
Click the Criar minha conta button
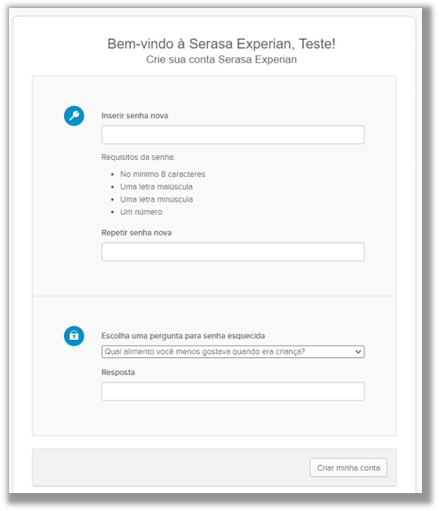pos(348,468)
